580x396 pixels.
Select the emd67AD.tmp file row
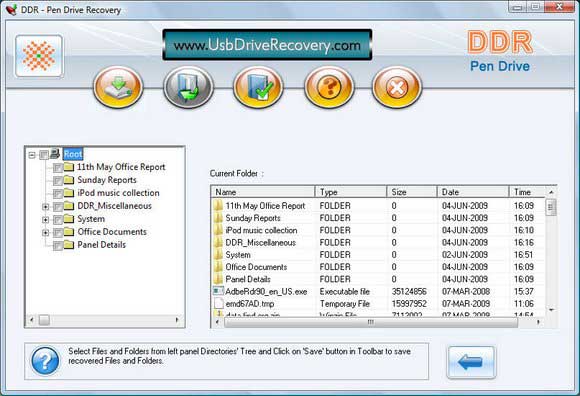[377, 304]
